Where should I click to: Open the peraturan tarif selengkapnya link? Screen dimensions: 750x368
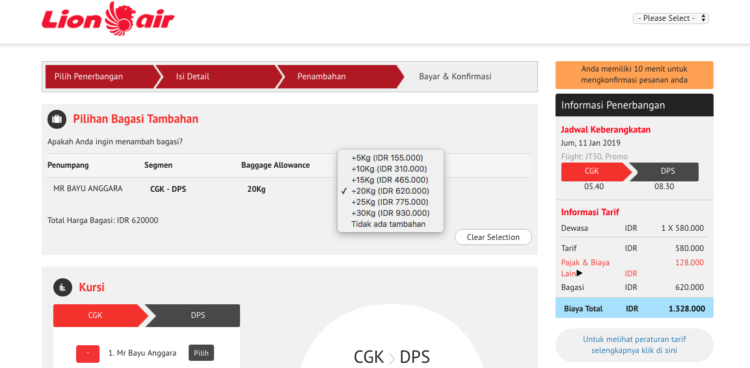[x=634, y=345]
